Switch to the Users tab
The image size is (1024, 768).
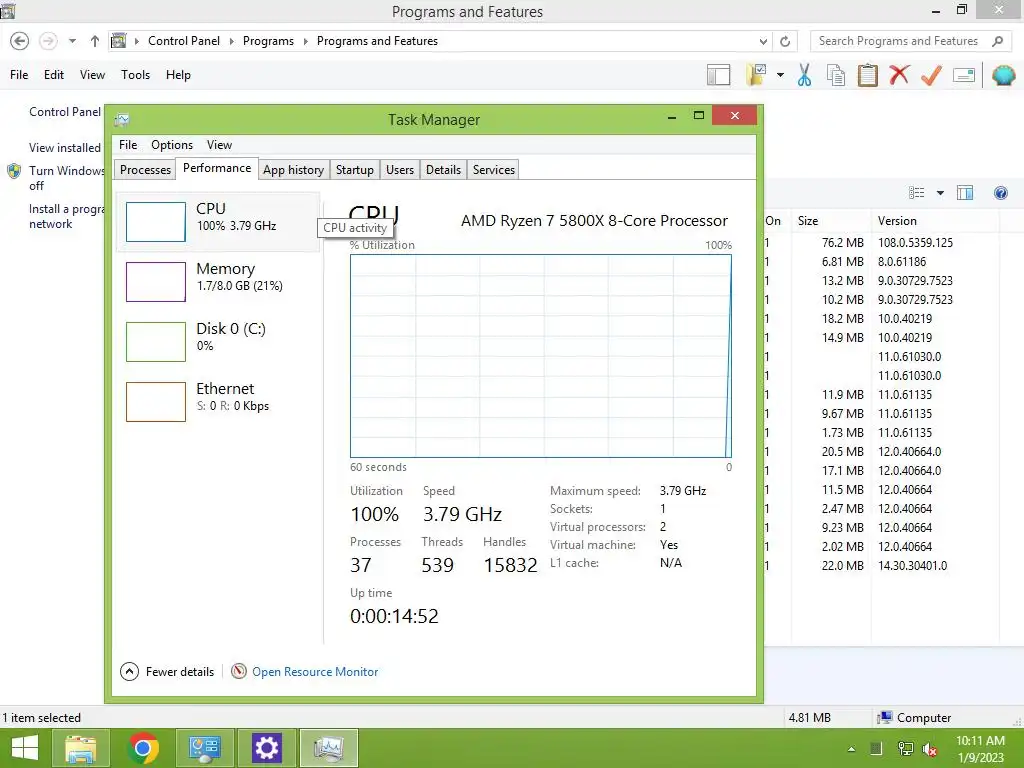pyautogui.click(x=400, y=170)
